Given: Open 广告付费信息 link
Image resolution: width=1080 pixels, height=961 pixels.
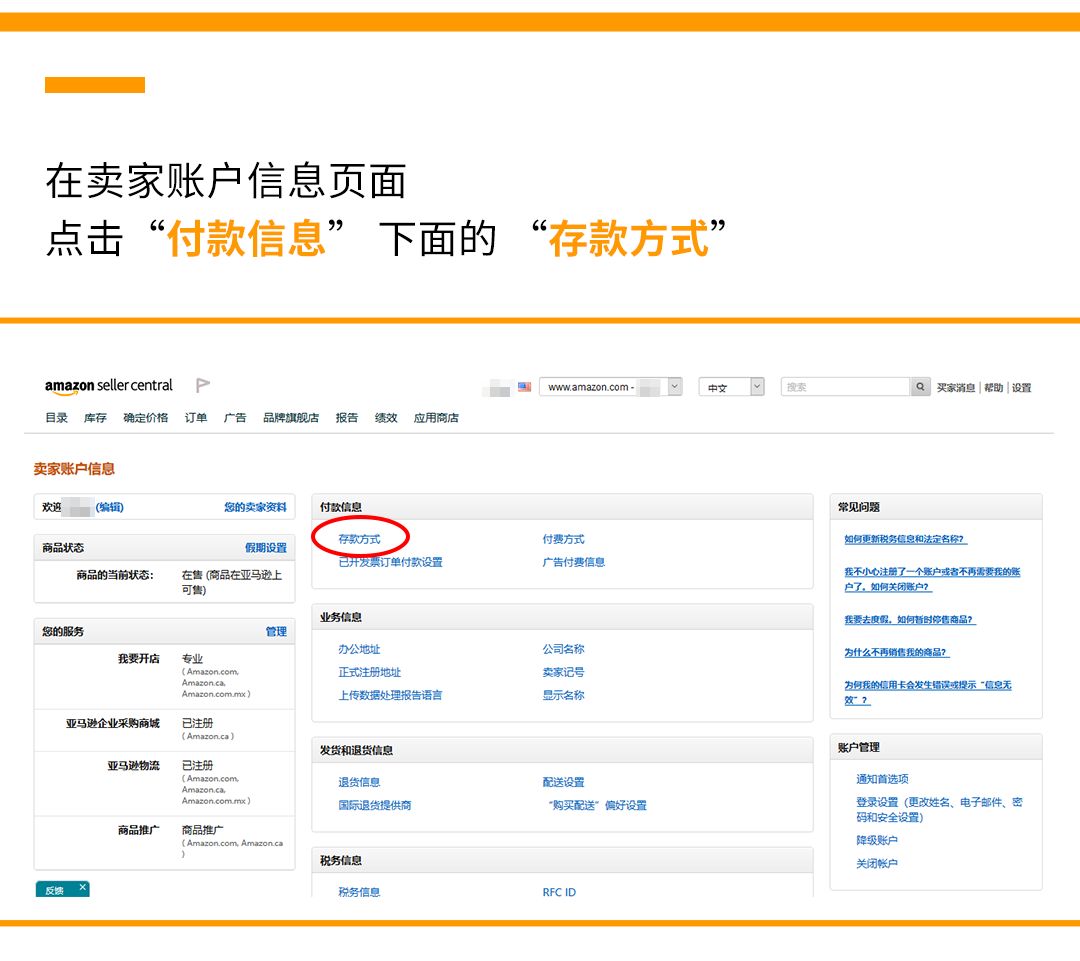Looking at the screenshot, I should tap(574, 562).
